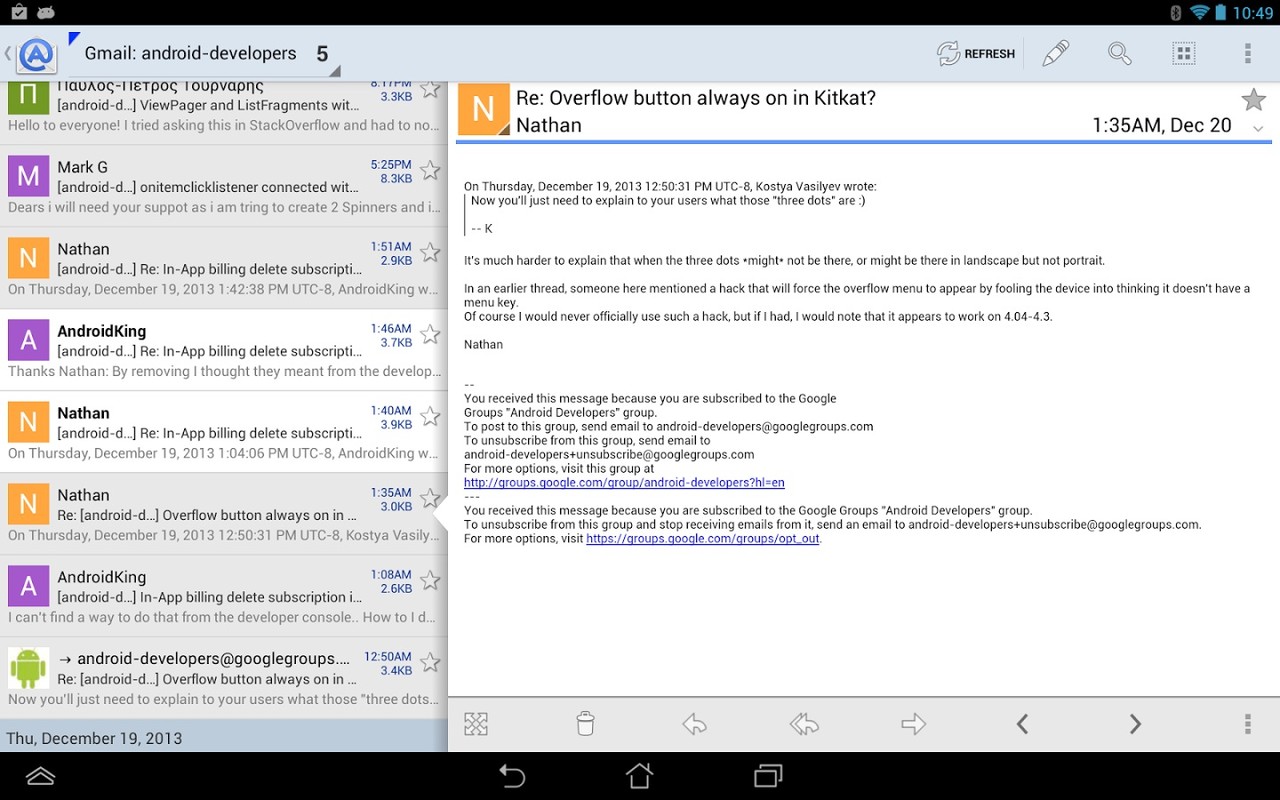The width and height of the screenshot is (1280, 800).
Task: Tap the unread count 5
Action: [322, 54]
